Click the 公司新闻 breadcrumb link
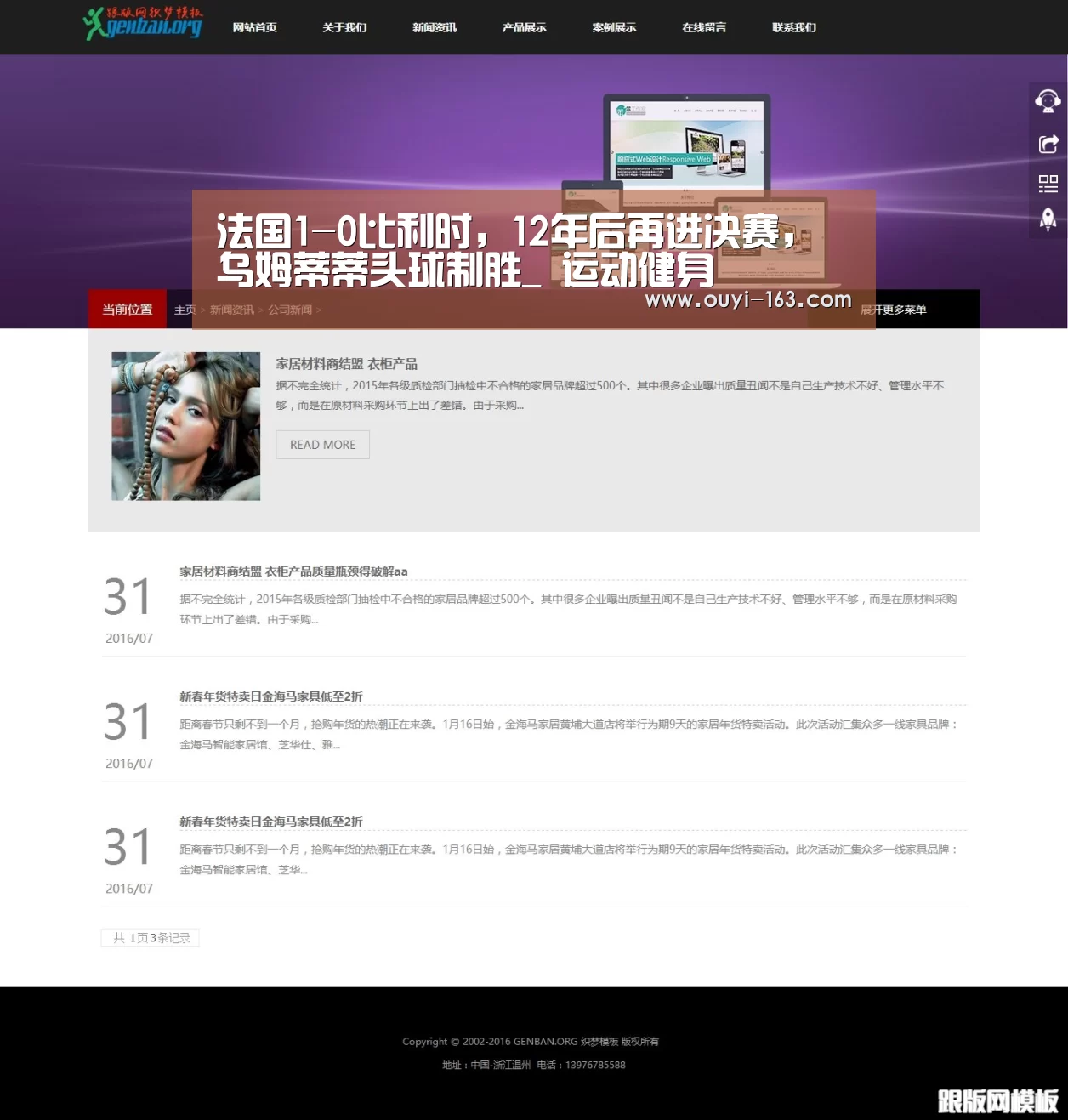The width and height of the screenshot is (1068, 1120). [x=291, y=310]
